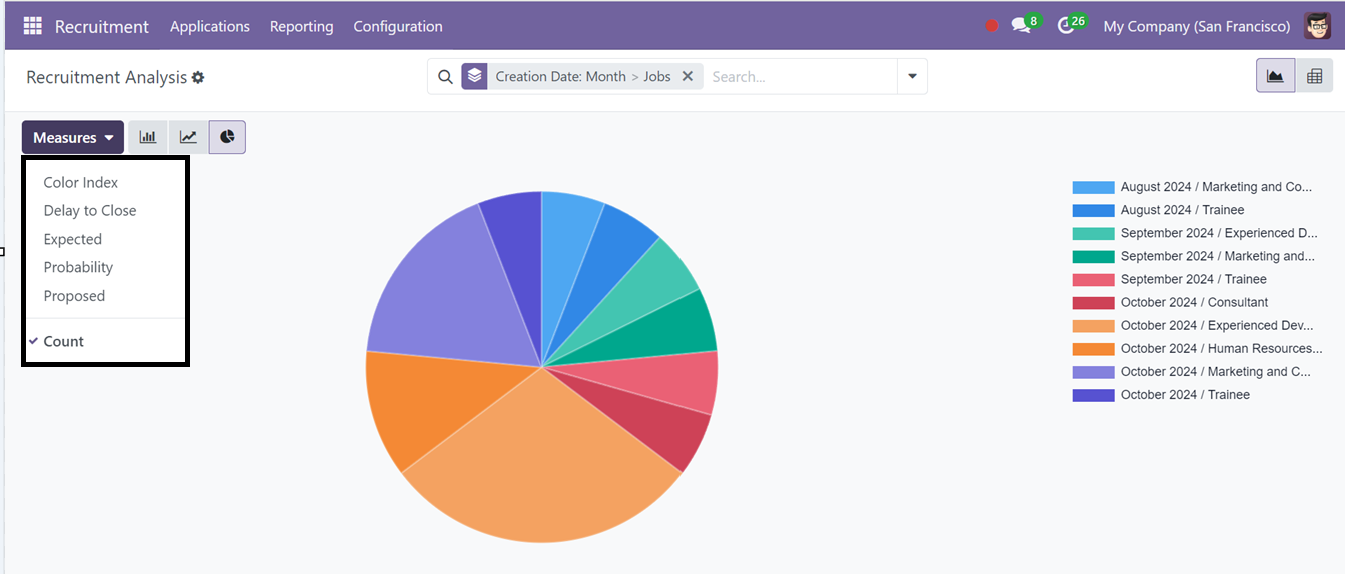Open the Recruitment Analysis gear settings
The height and width of the screenshot is (574, 1345).
coord(198,77)
